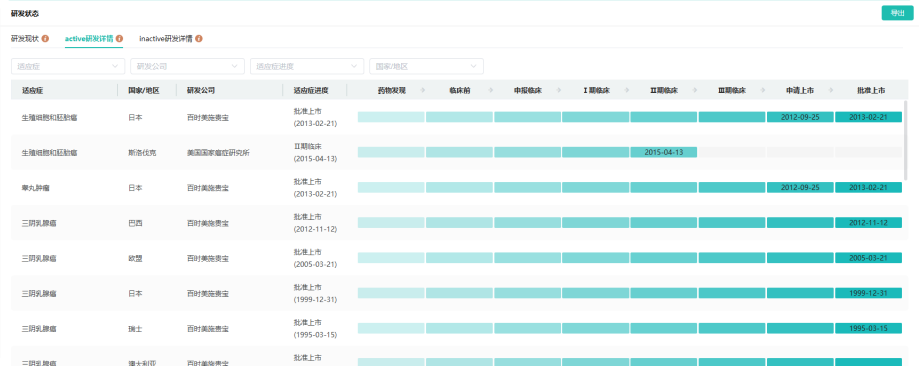Click the Ⅲ期临床 stage header
Screen dimensions: 919x366
coord(732,91)
